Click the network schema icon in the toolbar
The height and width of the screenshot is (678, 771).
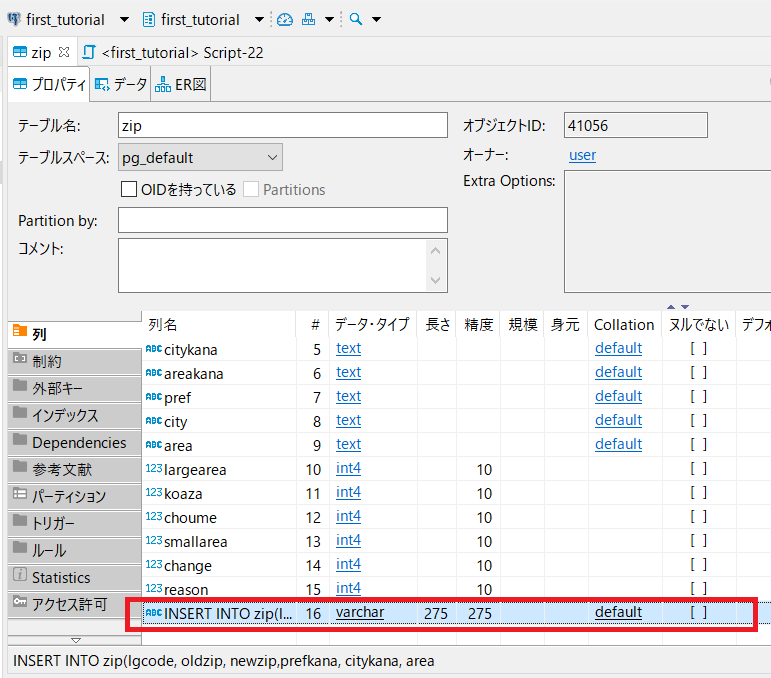tap(309, 20)
